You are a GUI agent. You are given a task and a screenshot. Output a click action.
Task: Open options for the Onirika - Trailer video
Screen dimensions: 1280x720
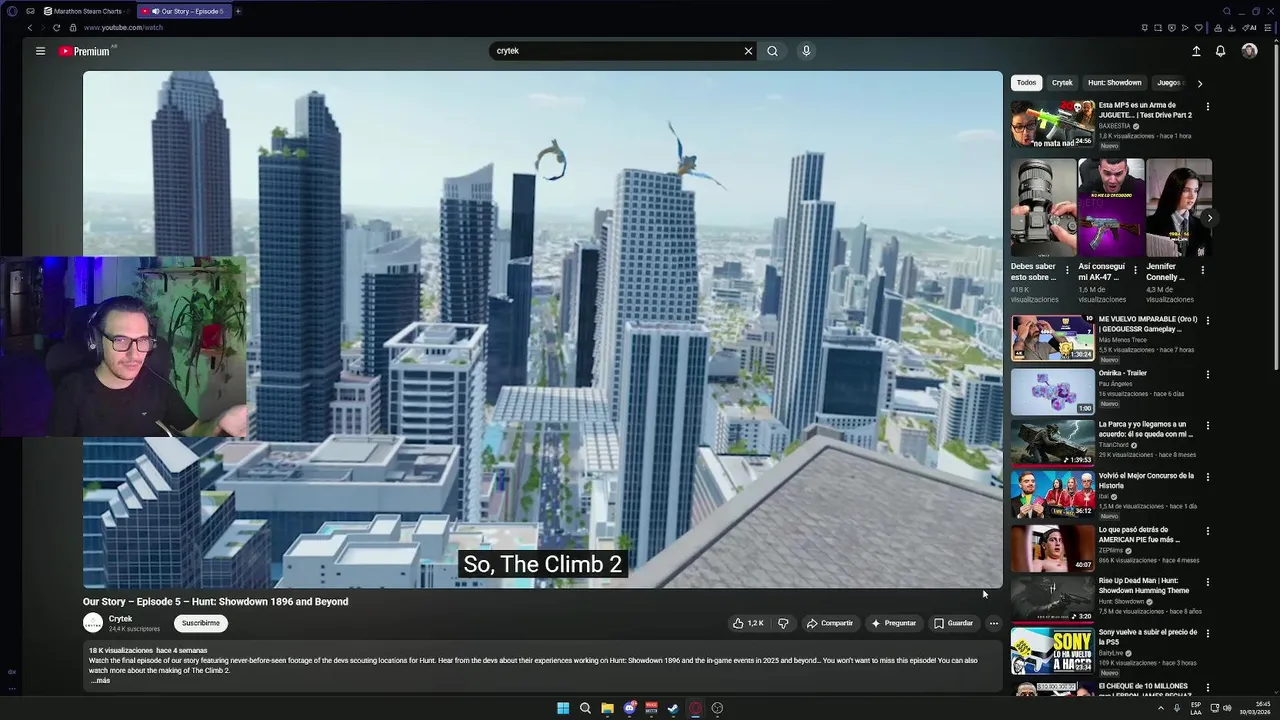(1207, 374)
